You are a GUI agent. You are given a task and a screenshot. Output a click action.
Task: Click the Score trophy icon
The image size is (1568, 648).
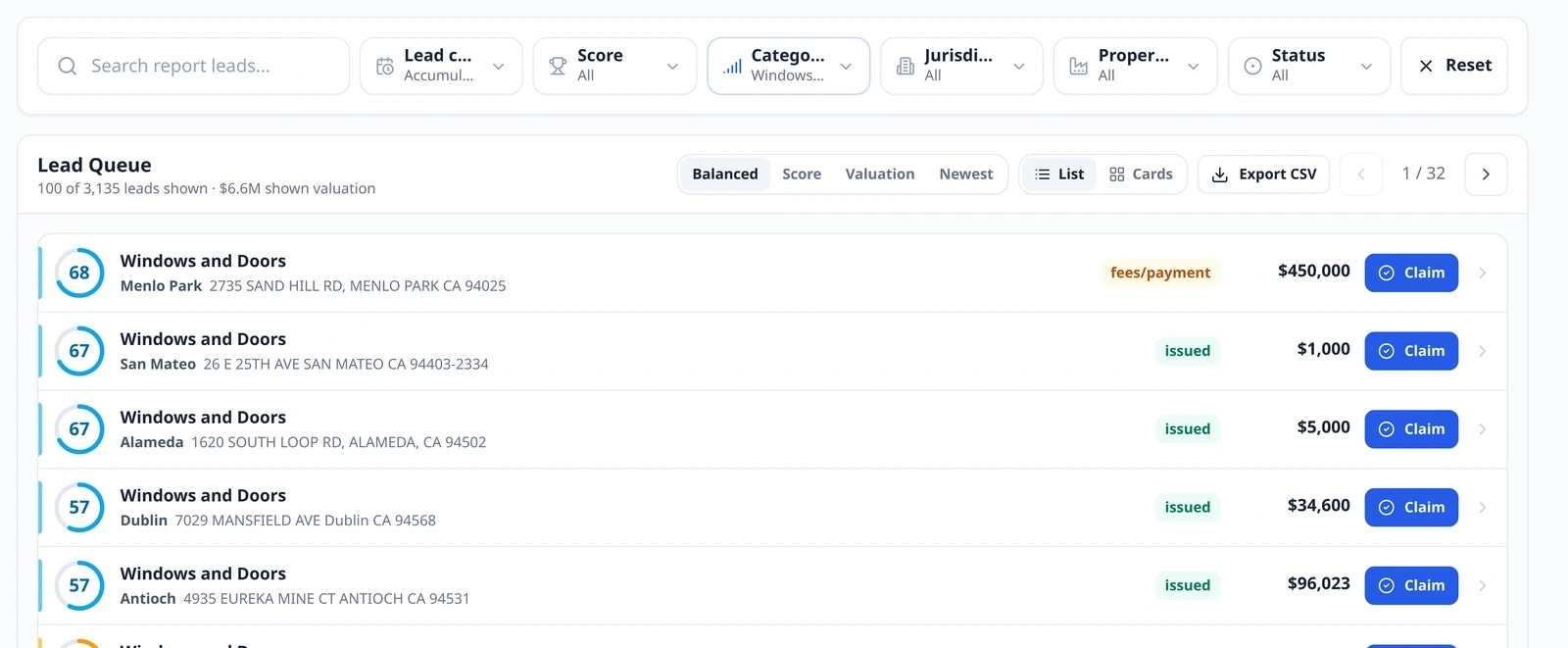[x=558, y=66]
